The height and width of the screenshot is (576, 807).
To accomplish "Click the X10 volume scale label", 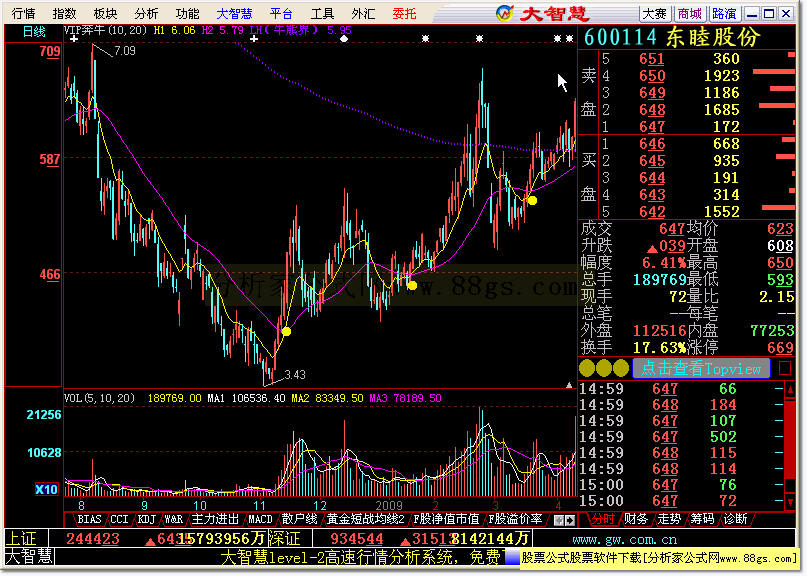I will tap(46, 489).
